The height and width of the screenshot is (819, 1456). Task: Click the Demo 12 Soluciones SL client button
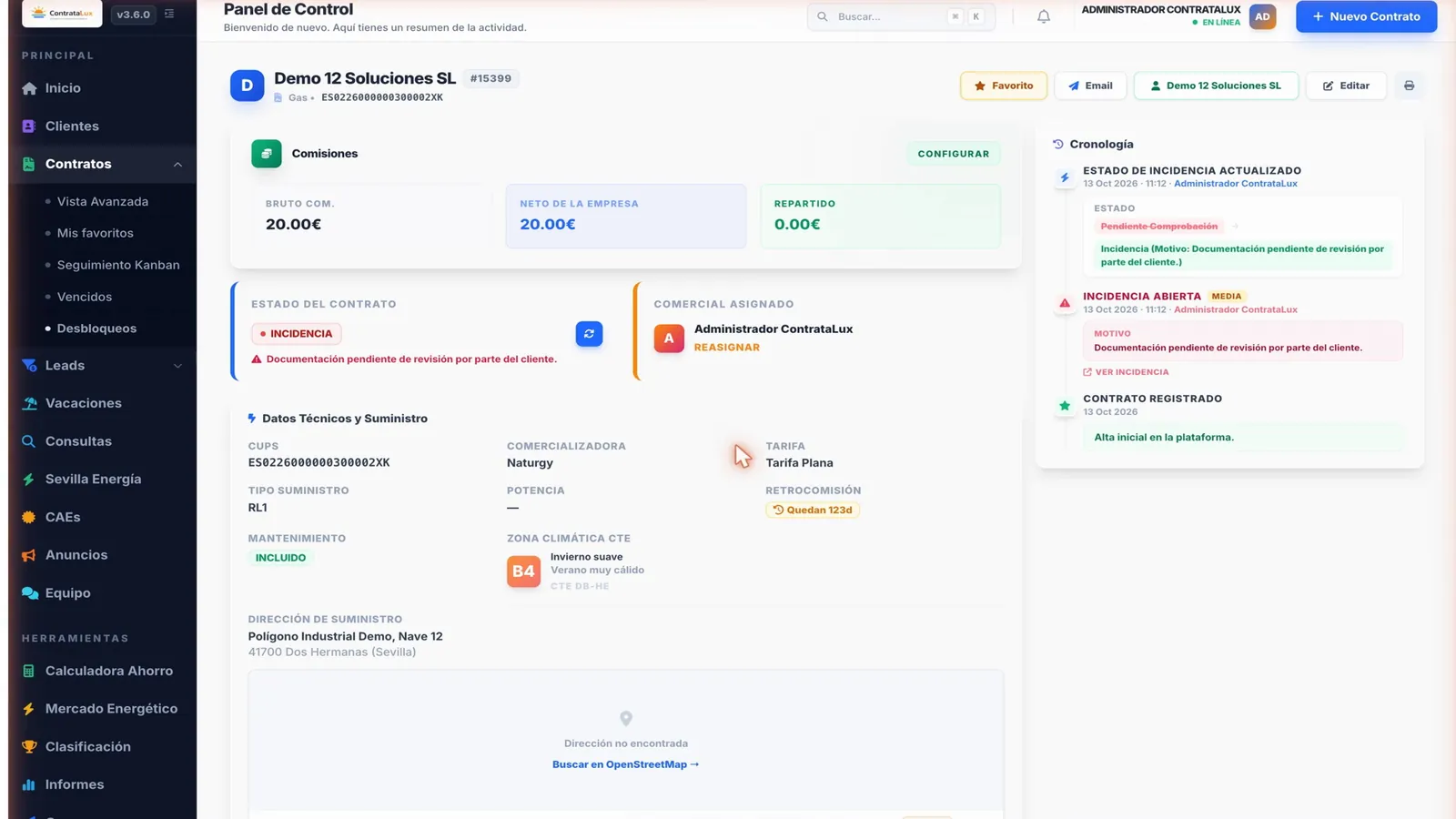tap(1216, 86)
